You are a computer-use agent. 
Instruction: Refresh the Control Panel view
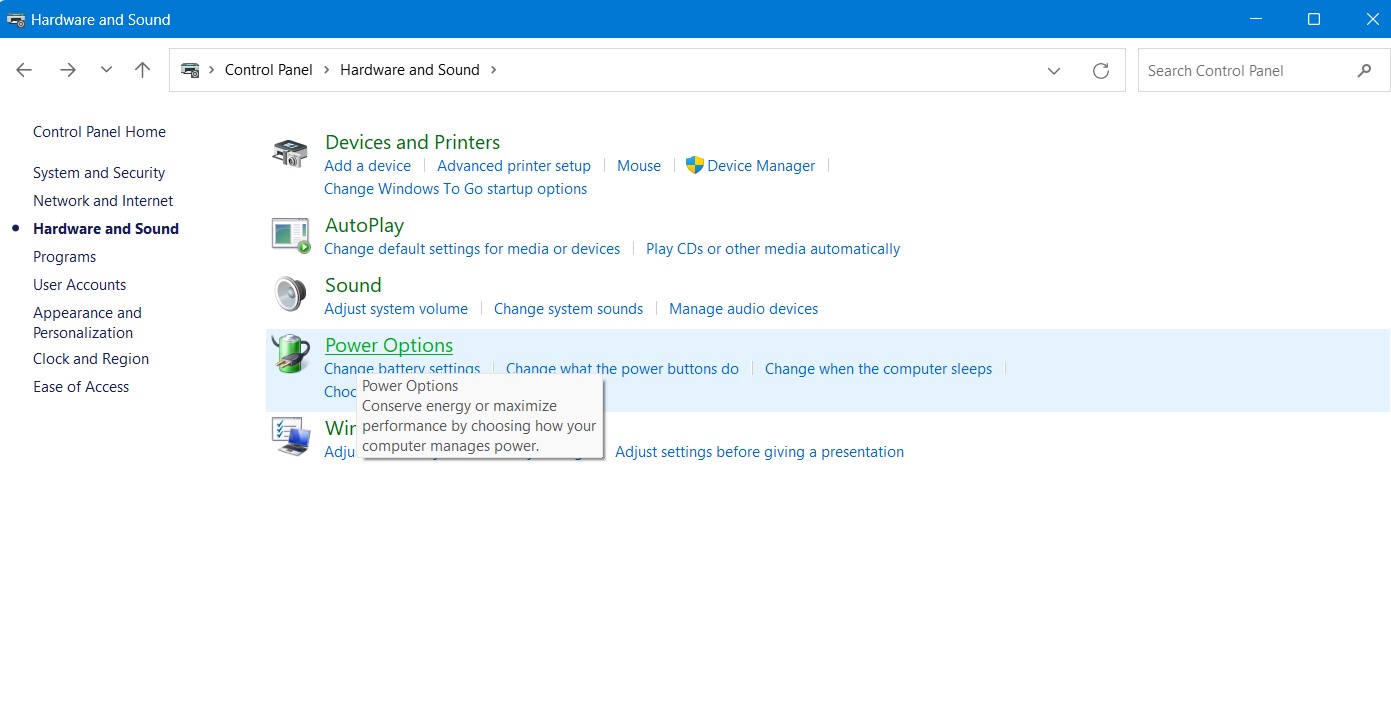click(1101, 70)
